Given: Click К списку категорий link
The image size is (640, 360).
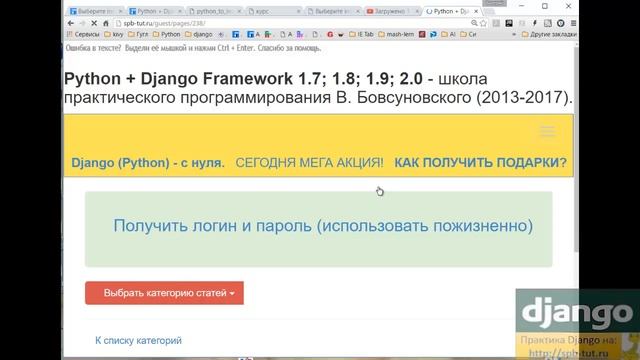Looking at the screenshot, I should pos(138,340).
